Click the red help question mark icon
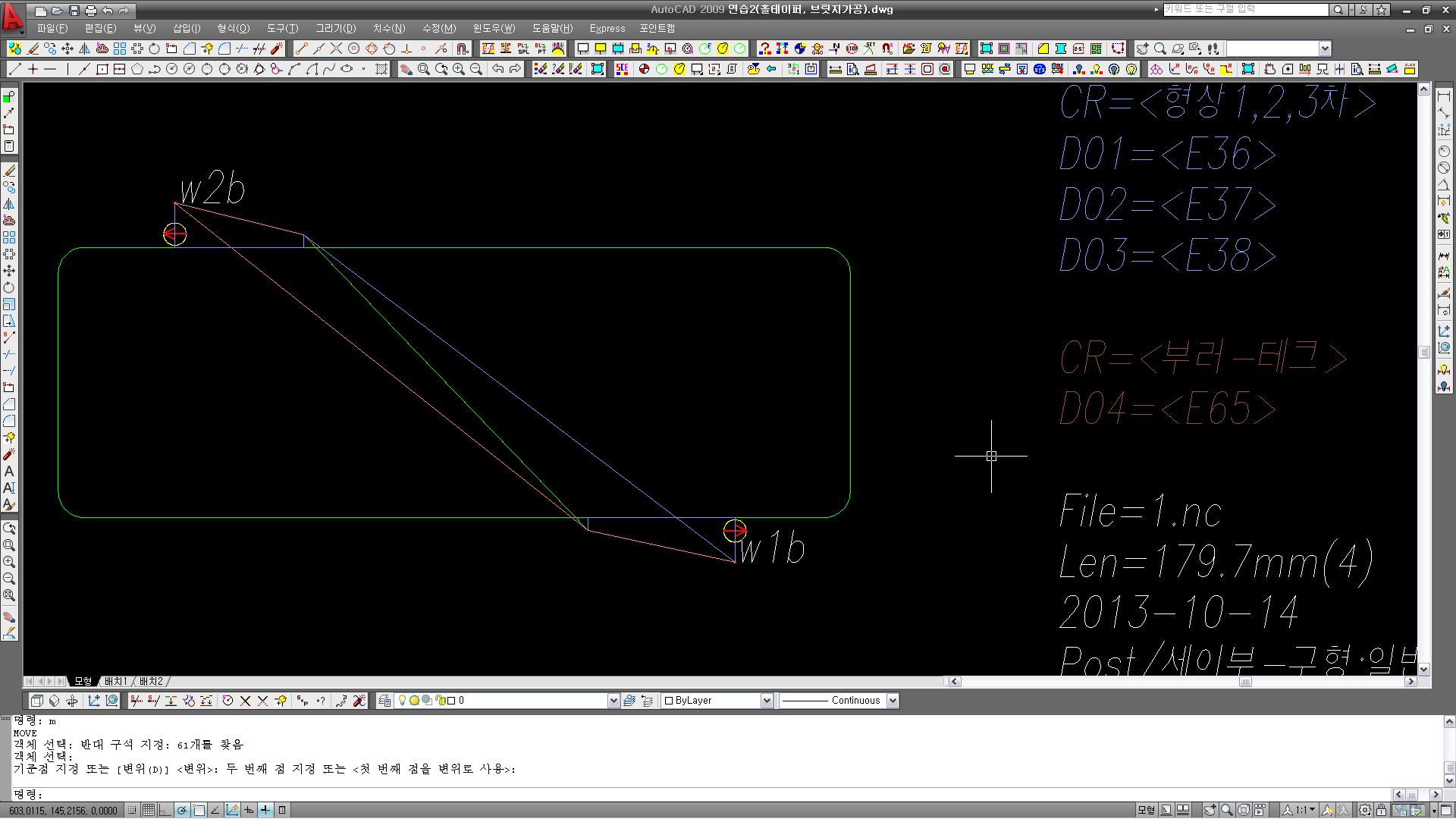Image resolution: width=1456 pixels, height=819 pixels. [x=765, y=49]
